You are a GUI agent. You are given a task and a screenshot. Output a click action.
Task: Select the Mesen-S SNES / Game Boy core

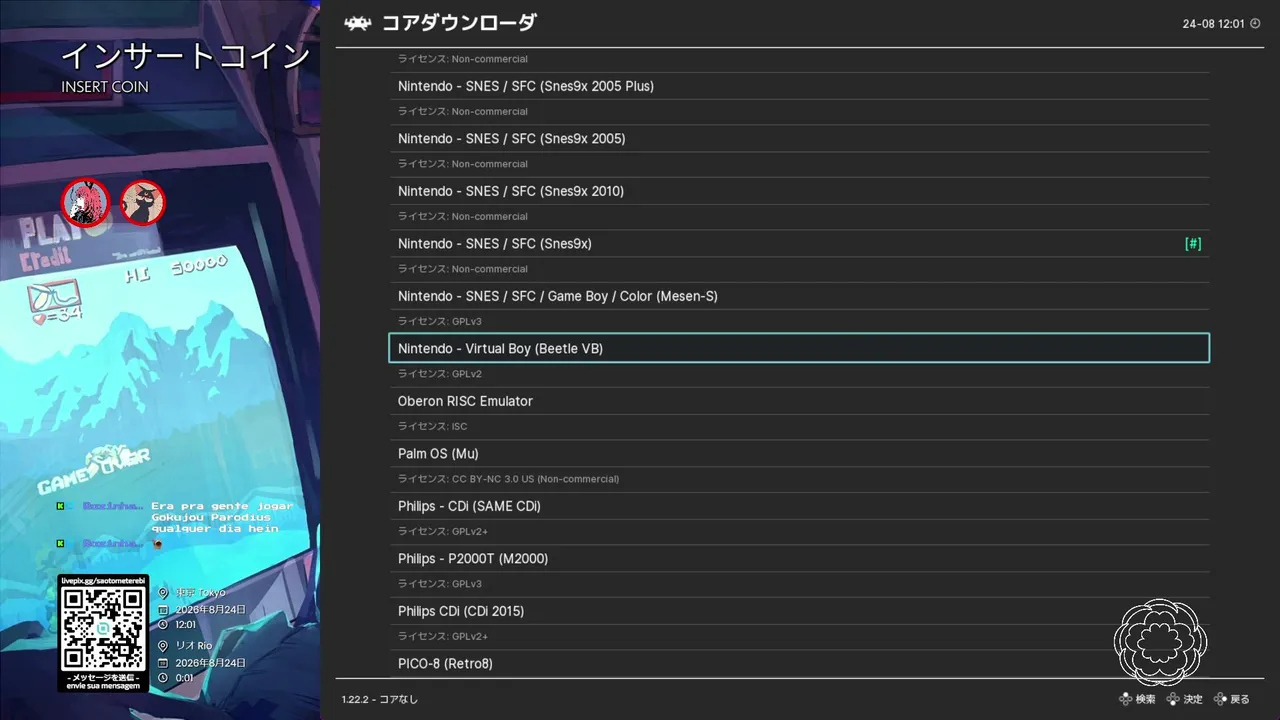tap(799, 296)
